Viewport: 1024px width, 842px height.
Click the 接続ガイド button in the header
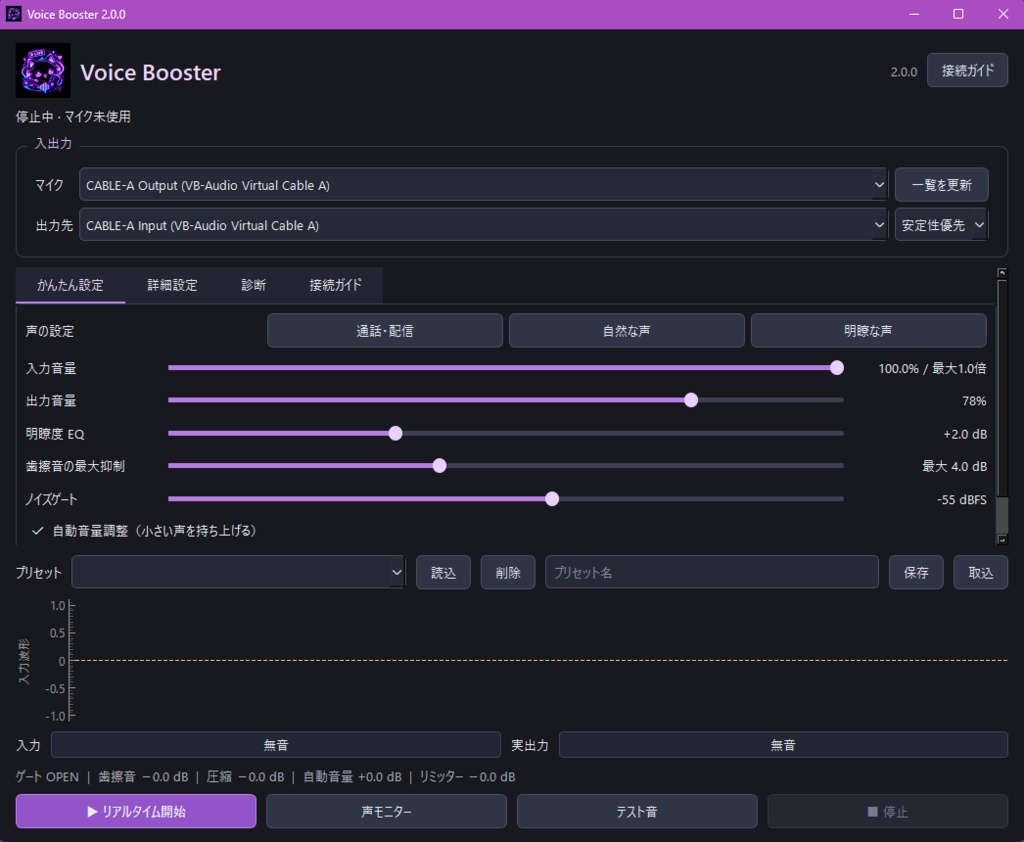point(967,71)
